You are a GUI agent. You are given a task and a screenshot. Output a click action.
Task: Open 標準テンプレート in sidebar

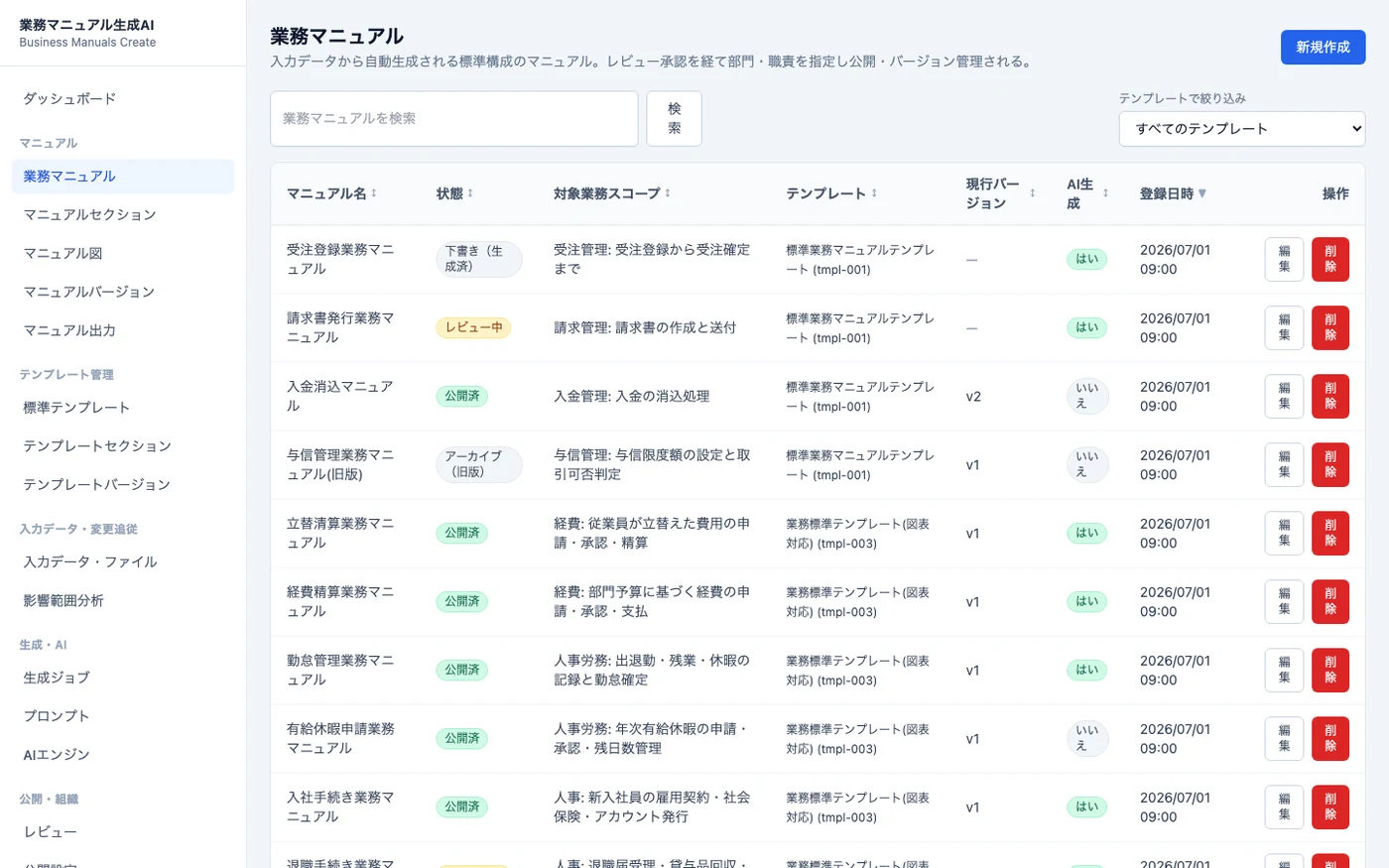[x=123, y=408]
